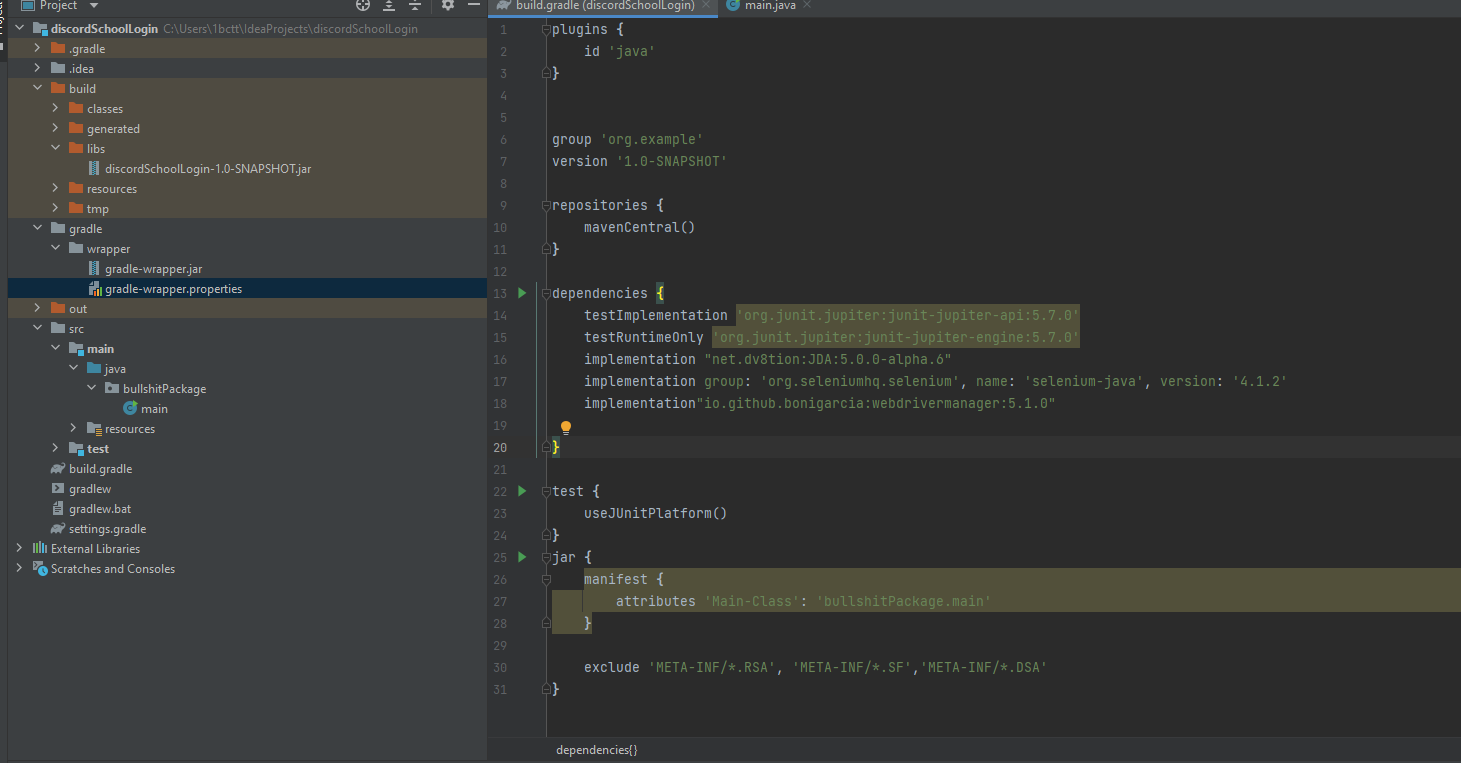The width and height of the screenshot is (1461, 763).
Task: Click the dependencies{} breadcrumb
Action: point(597,750)
